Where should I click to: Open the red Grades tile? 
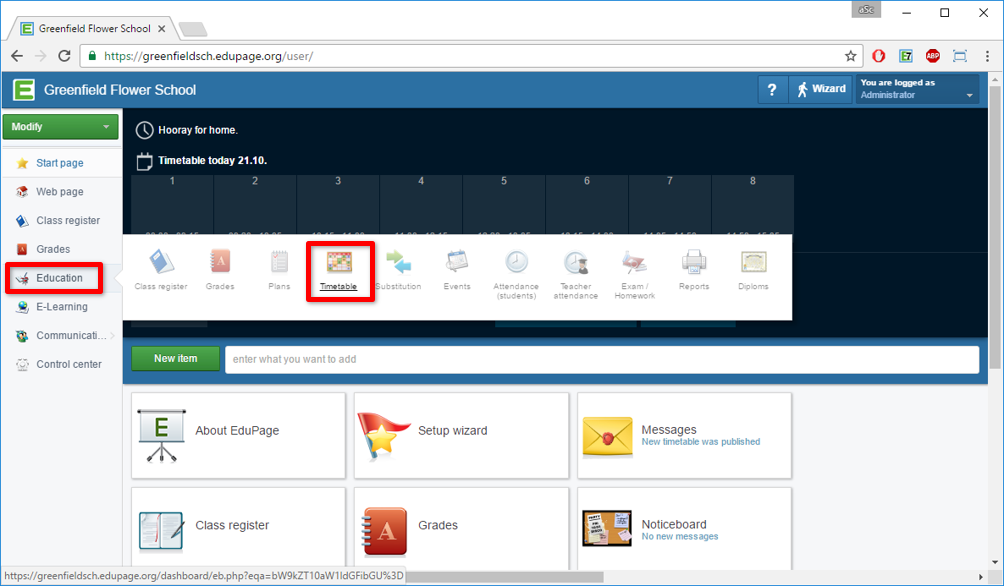tap(461, 528)
